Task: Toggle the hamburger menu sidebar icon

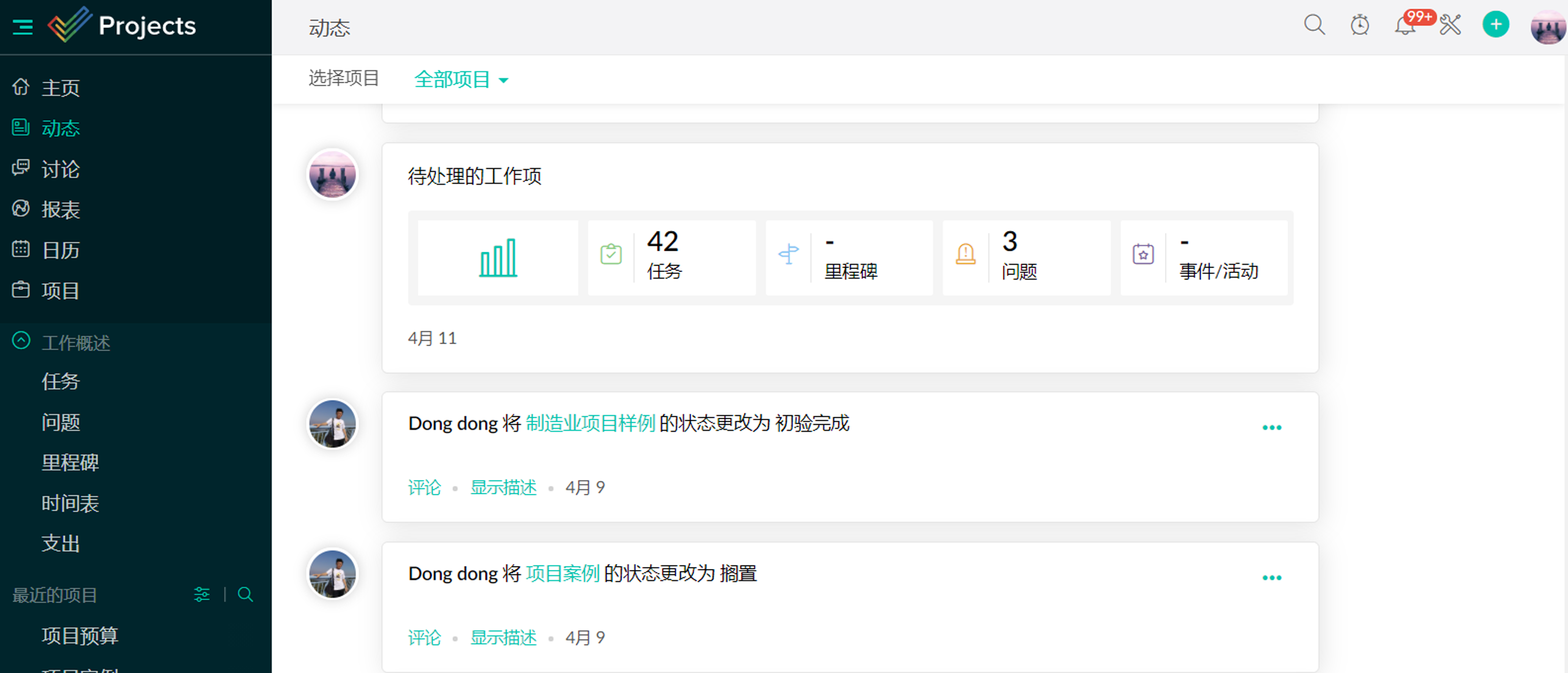Action: click(x=22, y=27)
